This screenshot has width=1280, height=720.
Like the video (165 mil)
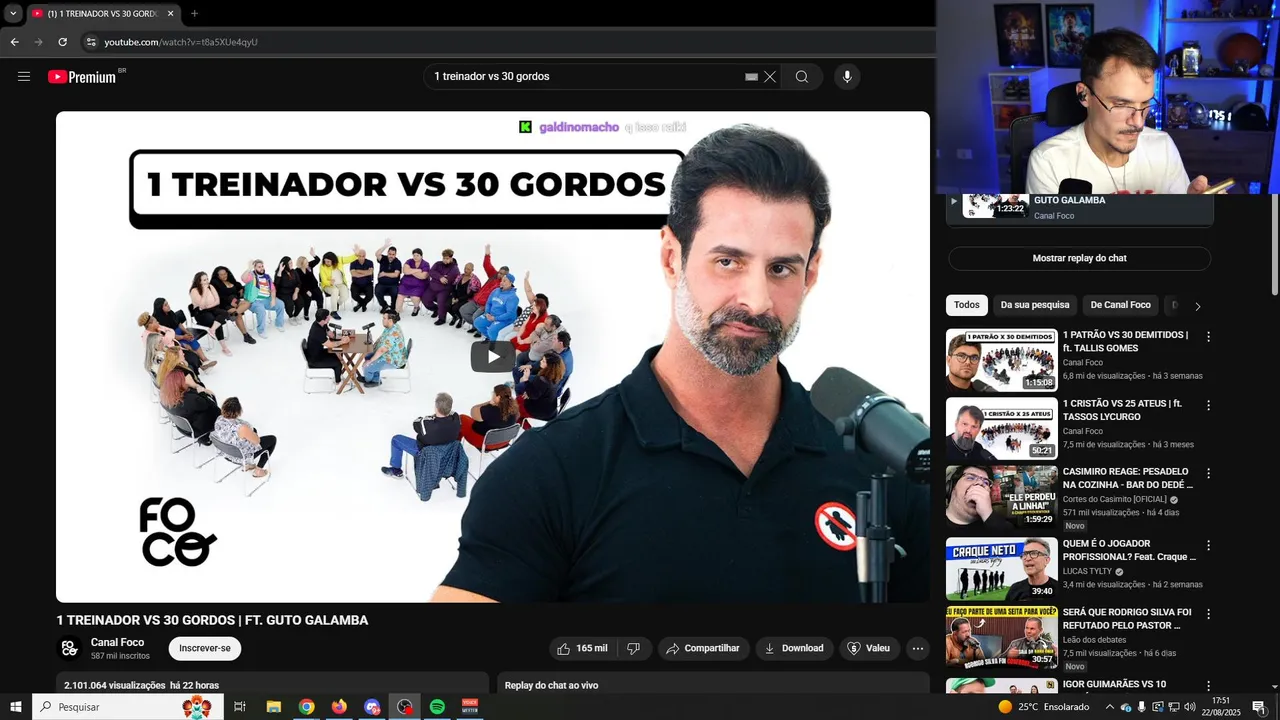pyautogui.click(x=583, y=648)
